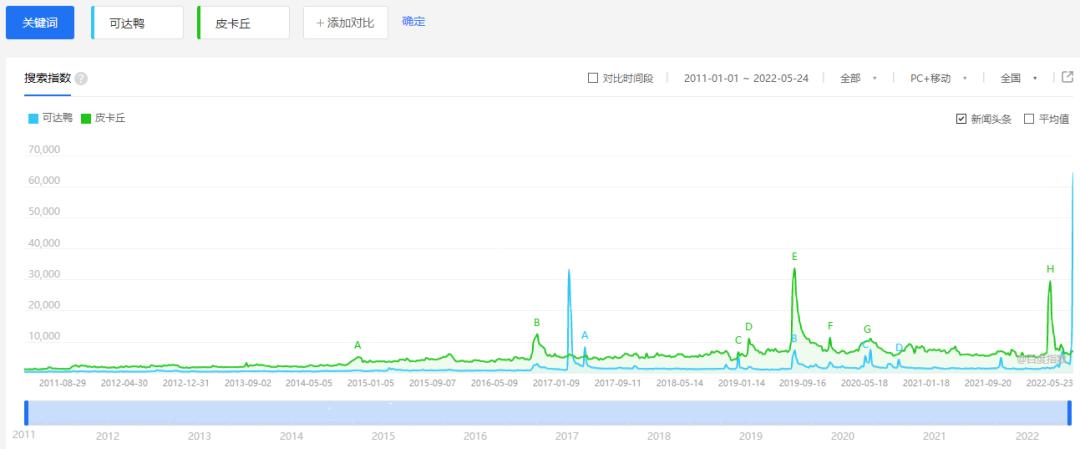Select green news marker E on chart
This screenshot has height=449, width=1080.
(794, 257)
